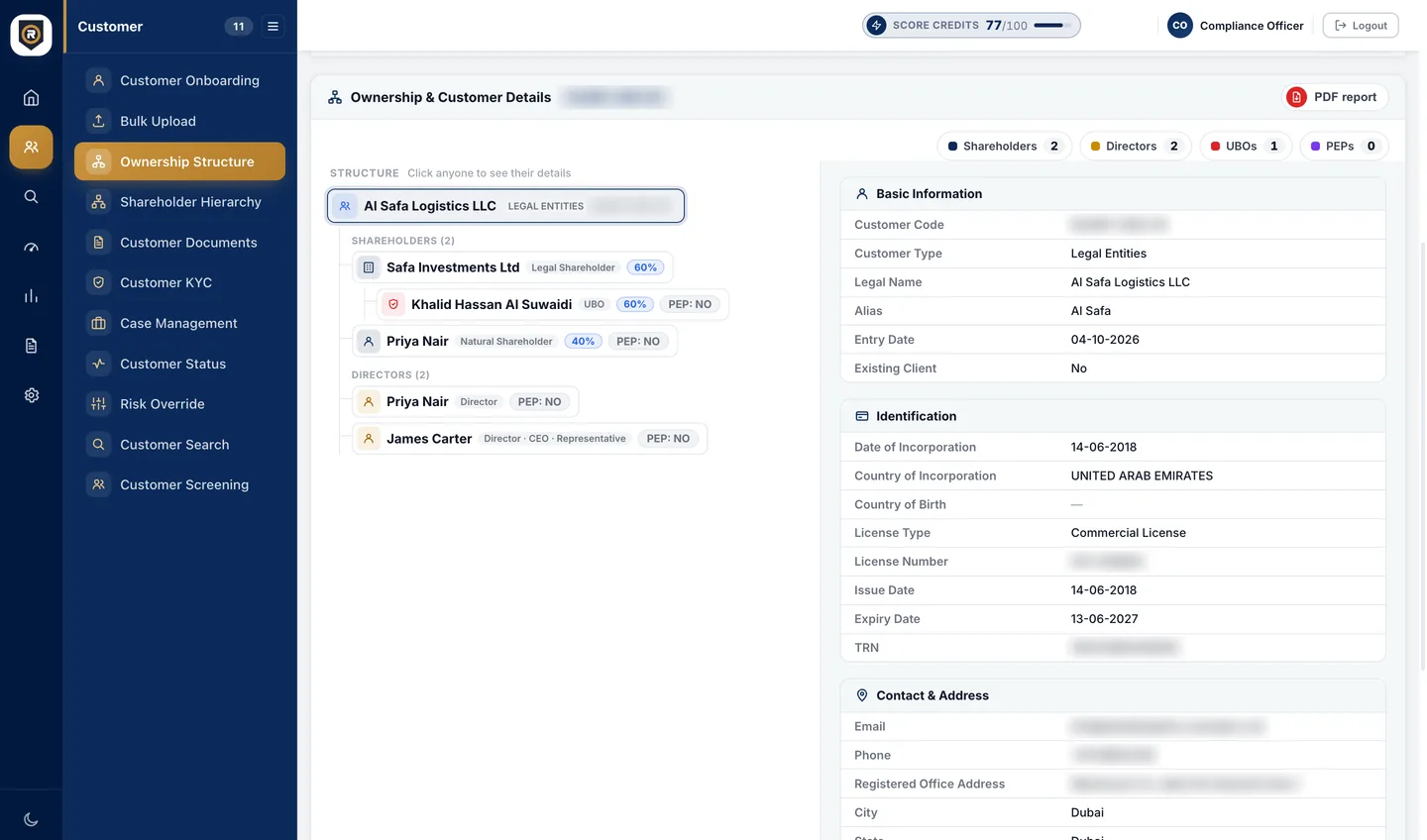
Task: Open Case Management section
Action: 179,323
